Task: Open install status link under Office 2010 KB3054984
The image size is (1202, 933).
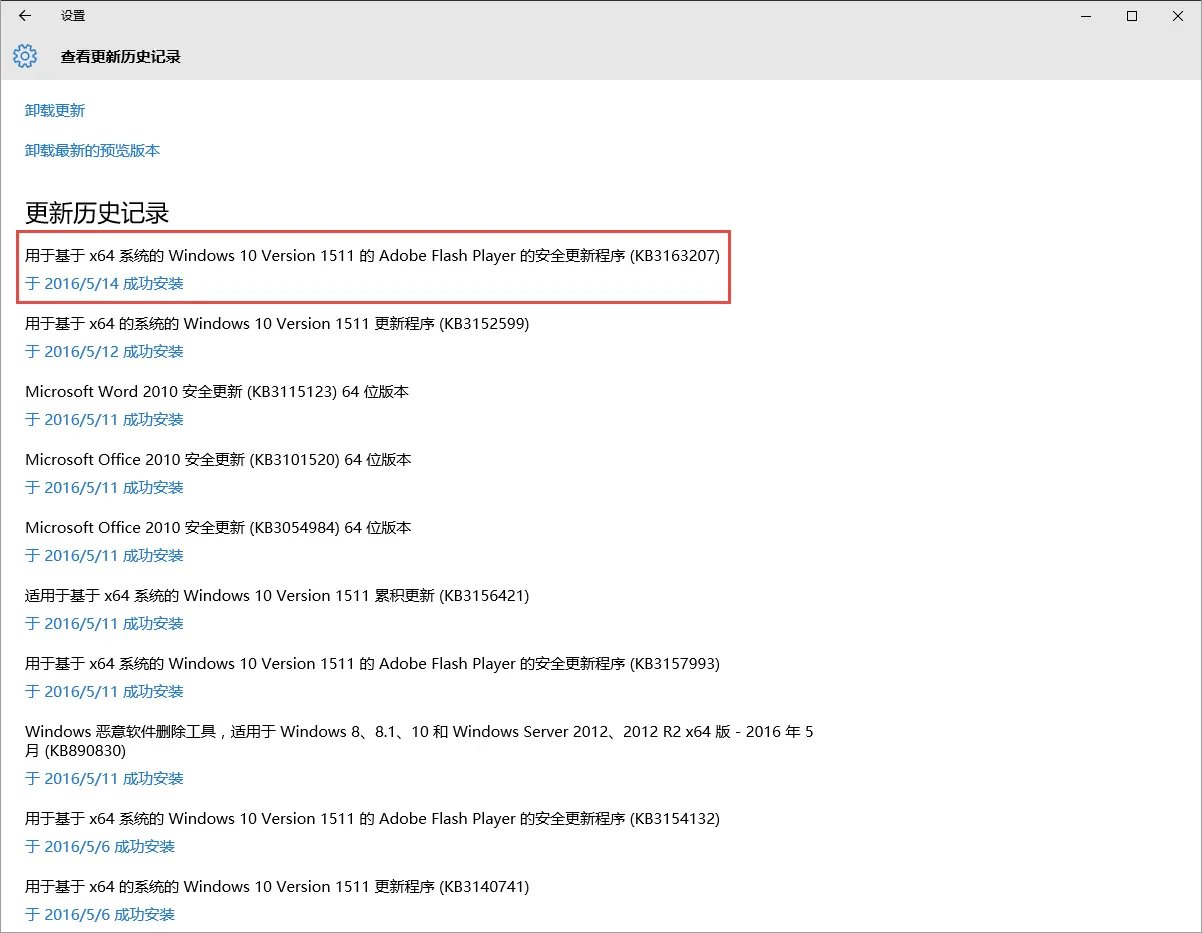Action: [x=104, y=556]
